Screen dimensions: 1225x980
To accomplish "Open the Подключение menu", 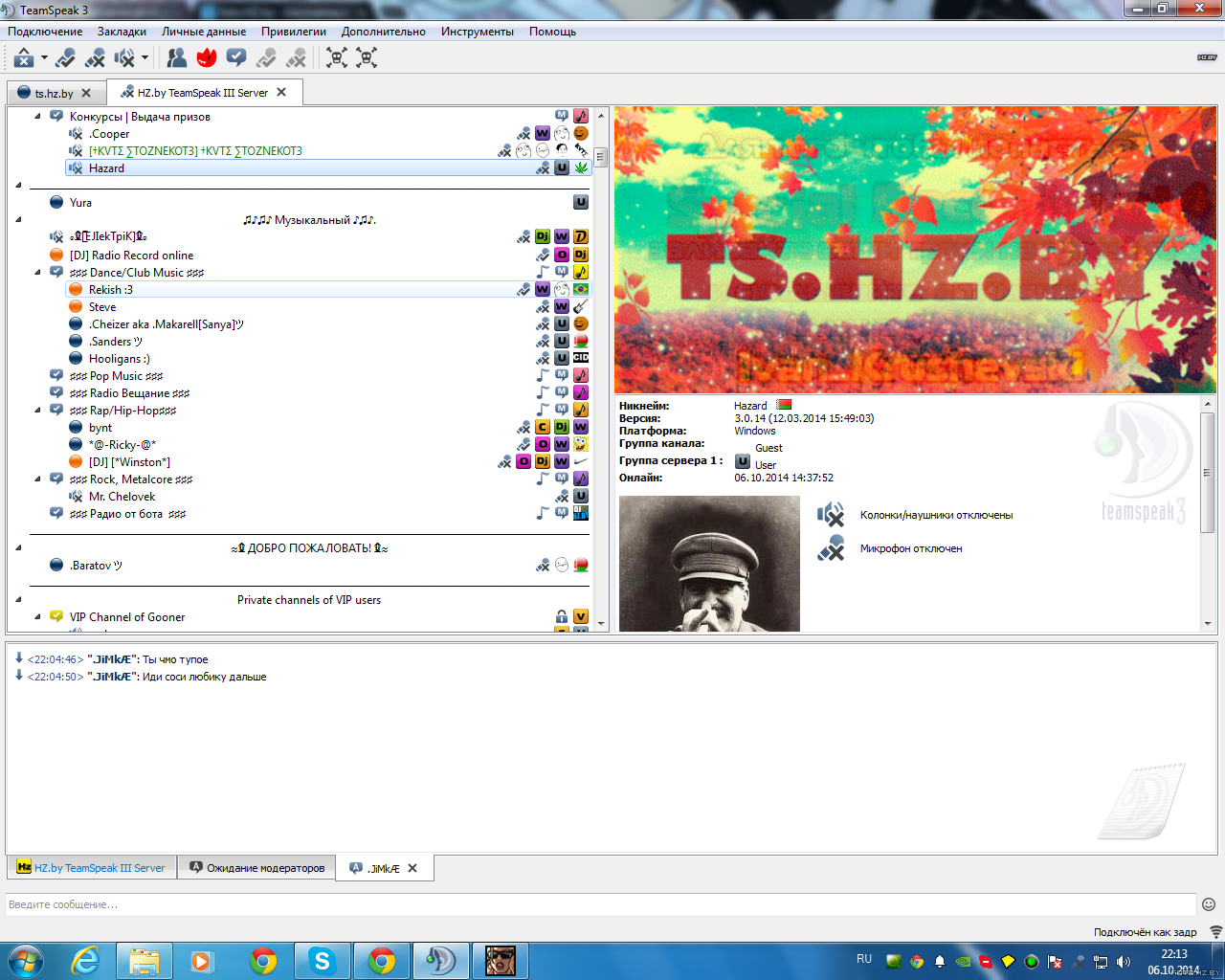I will tap(45, 32).
